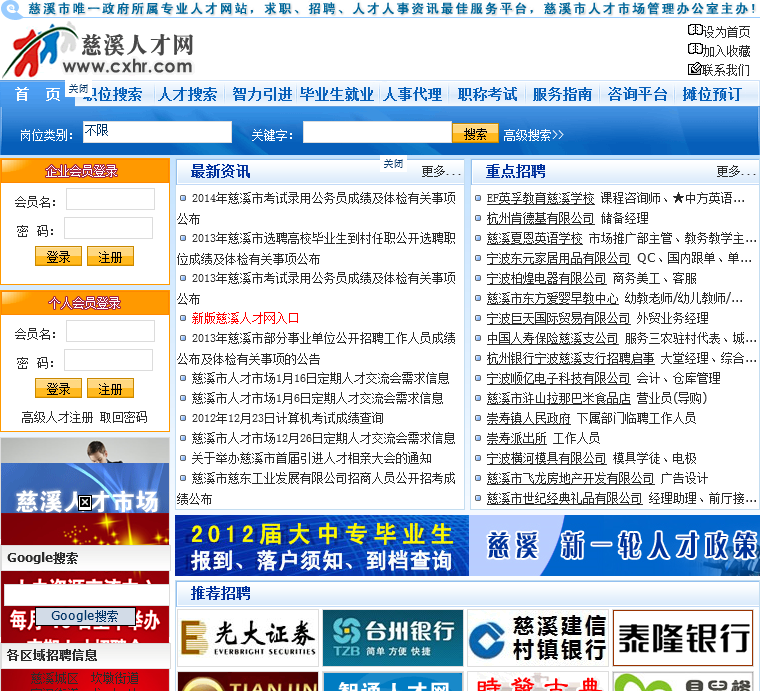Open 慈溪市飞龙房地产开发有限公司 link

(x=570, y=479)
